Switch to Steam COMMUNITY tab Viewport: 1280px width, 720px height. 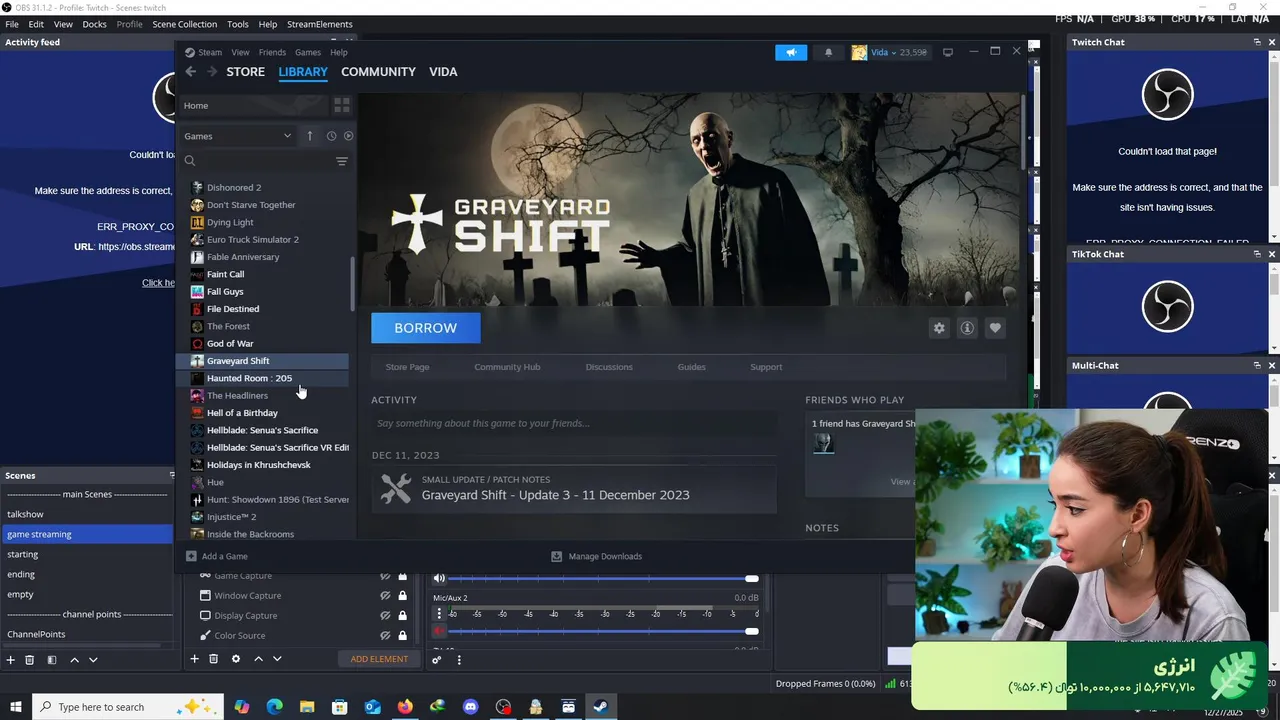click(x=378, y=72)
